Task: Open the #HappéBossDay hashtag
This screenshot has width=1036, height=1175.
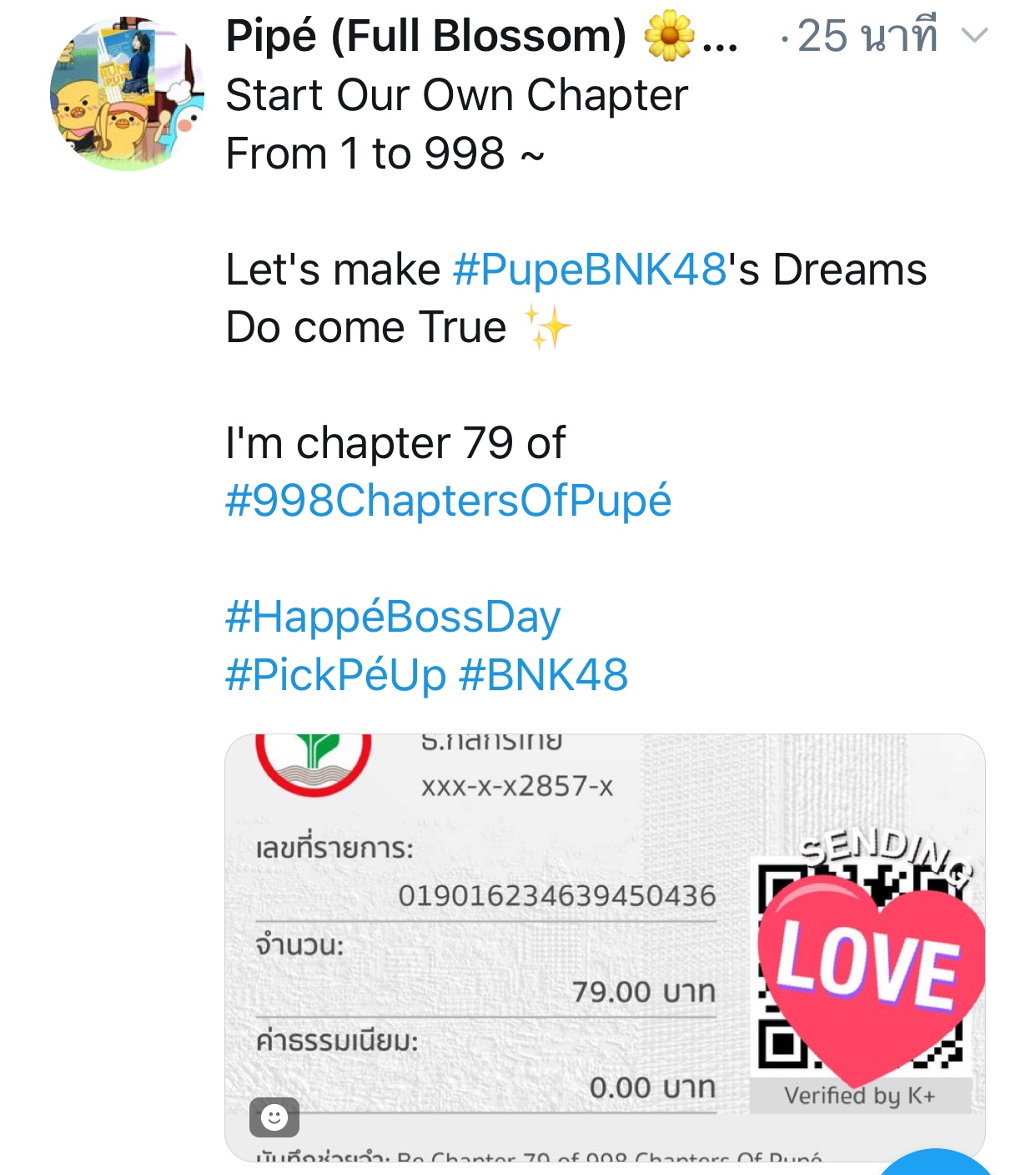Action: 393,618
